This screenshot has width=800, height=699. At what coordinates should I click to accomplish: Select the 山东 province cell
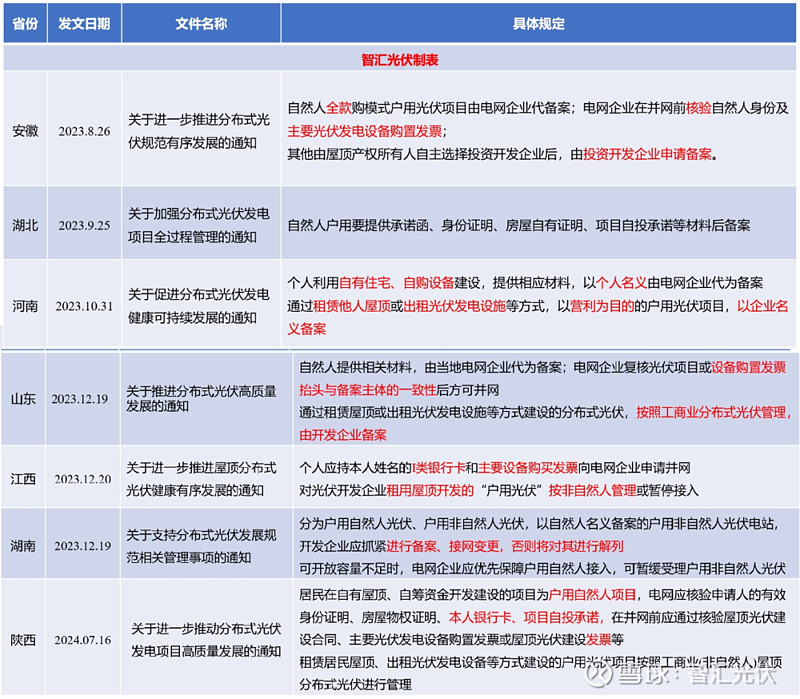coord(23,398)
